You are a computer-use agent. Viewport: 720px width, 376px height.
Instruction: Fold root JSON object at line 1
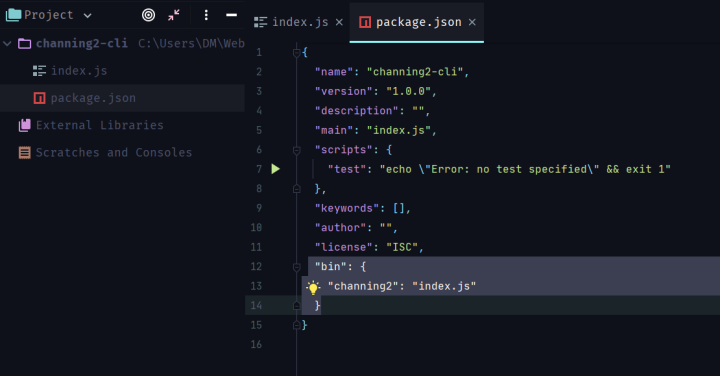(x=297, y=53)
